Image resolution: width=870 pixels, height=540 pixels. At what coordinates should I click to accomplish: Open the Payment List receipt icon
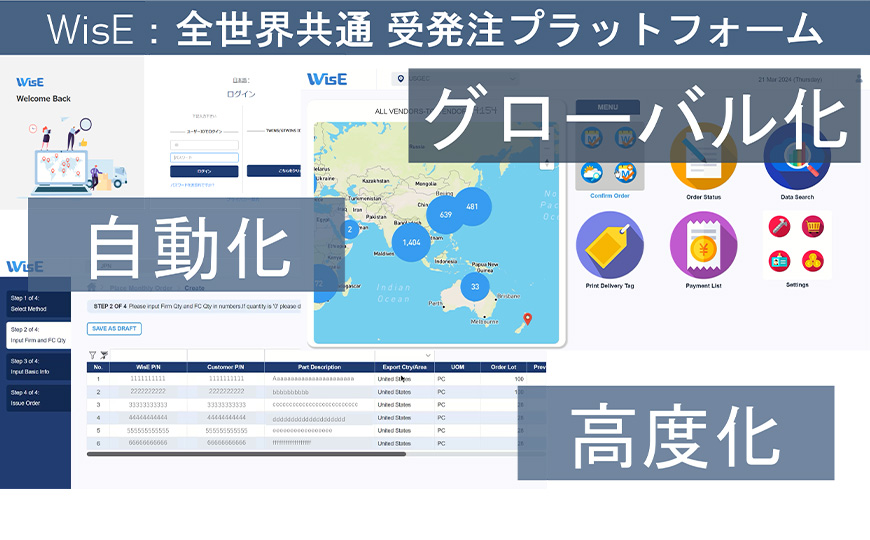click(x=704, y=245)
